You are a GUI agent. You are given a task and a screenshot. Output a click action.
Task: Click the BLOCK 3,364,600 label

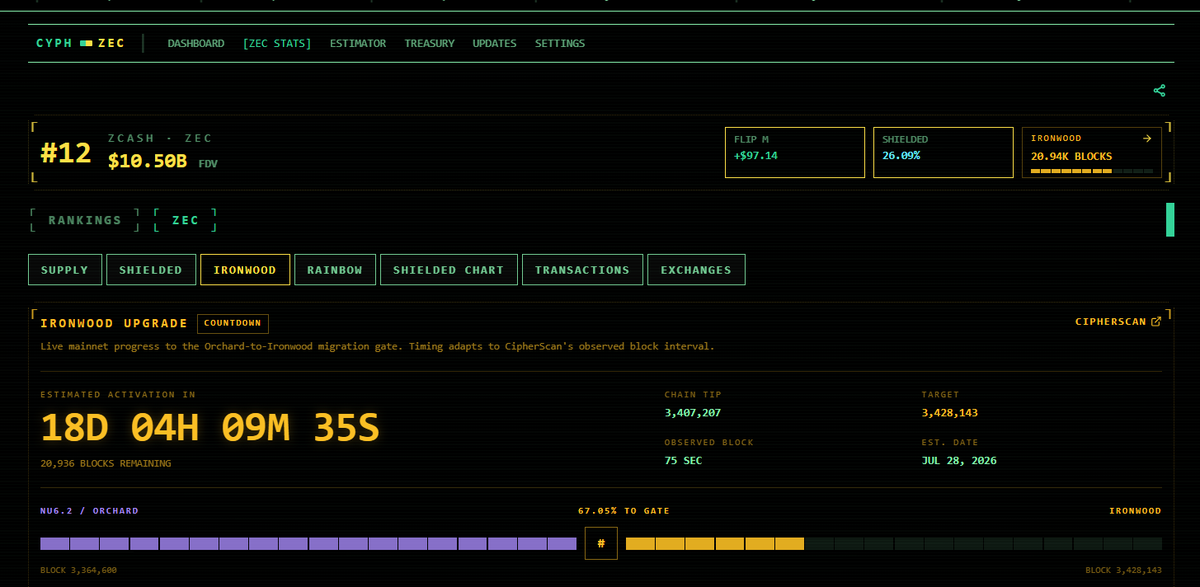[78, 571]
